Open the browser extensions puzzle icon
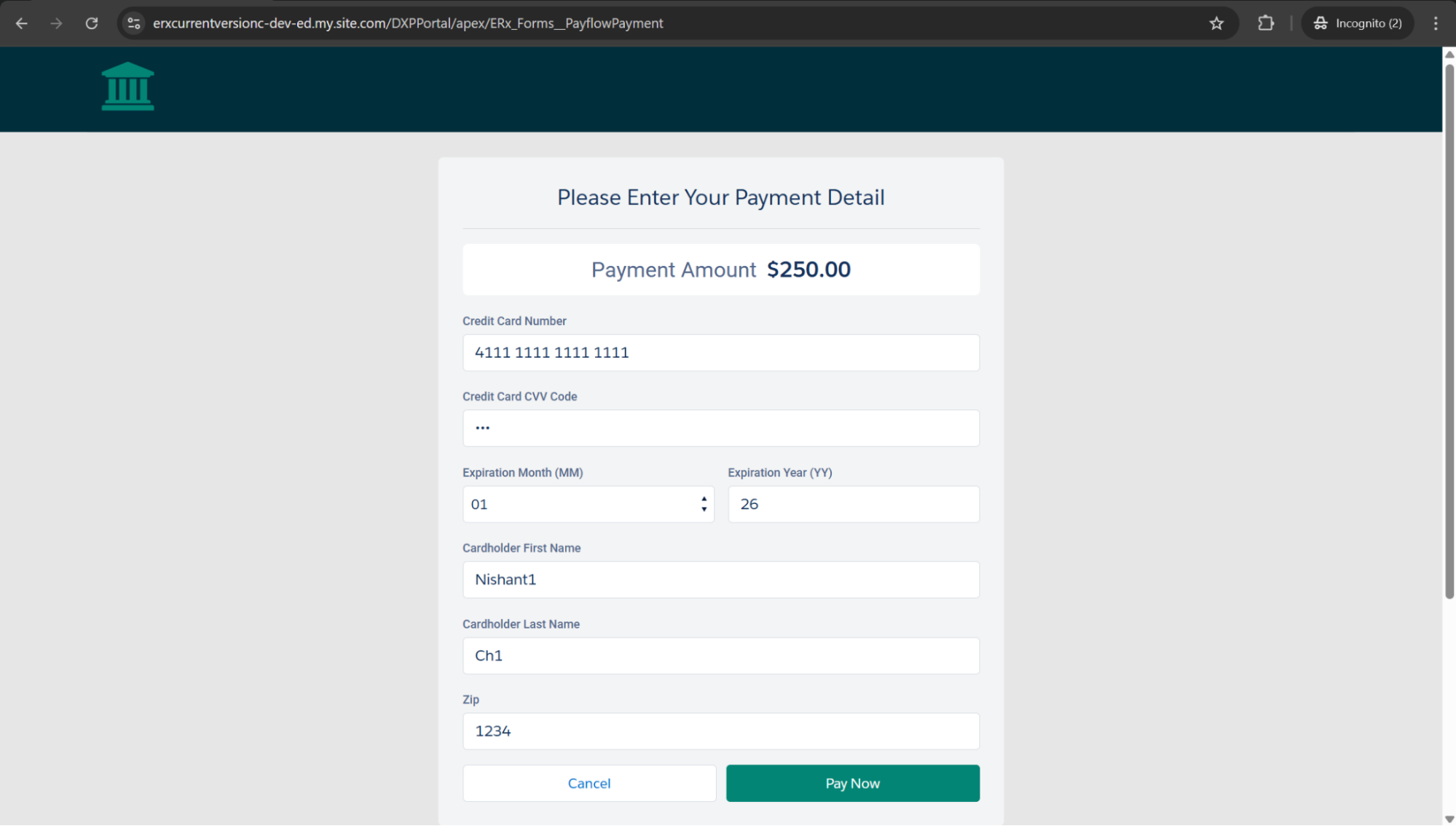Image resolution: width=1456 pixels, height=826 pixels. click(x=1266, y=23)
